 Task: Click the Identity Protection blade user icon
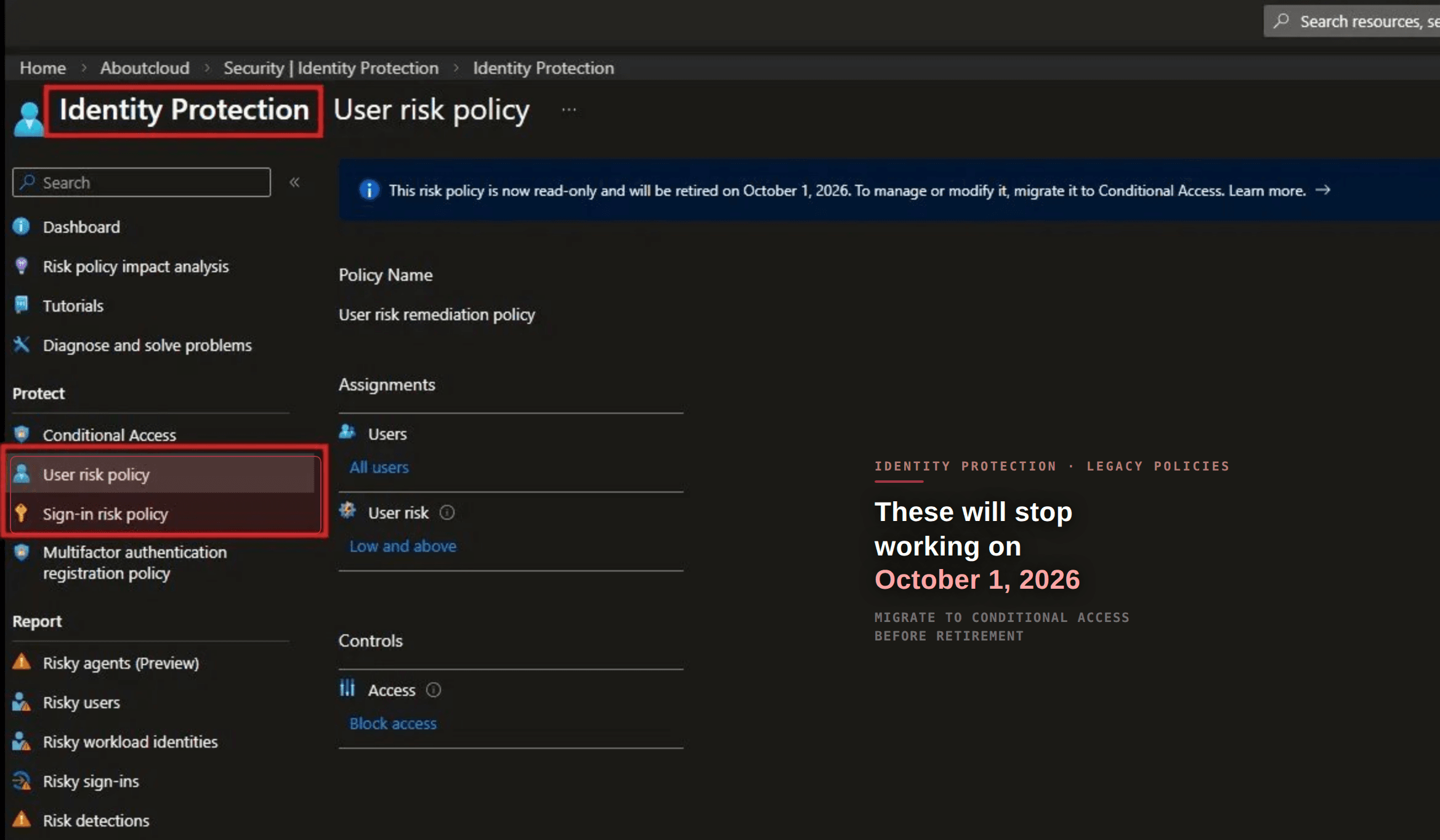[28, 118]
